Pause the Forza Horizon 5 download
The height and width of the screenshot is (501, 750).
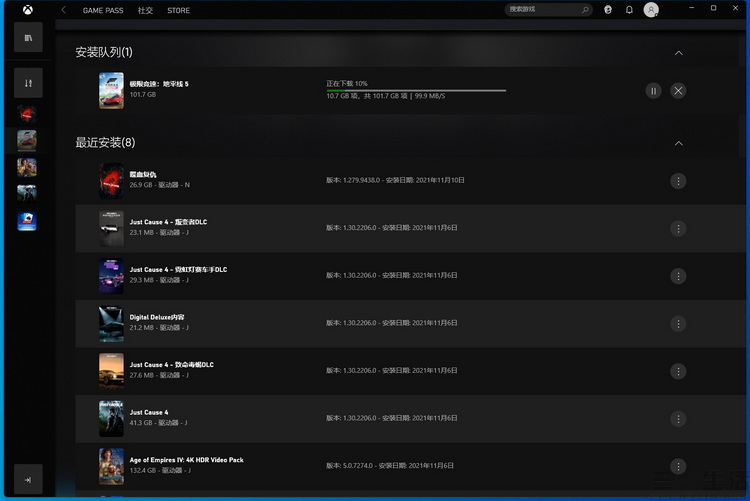[653, 90]
